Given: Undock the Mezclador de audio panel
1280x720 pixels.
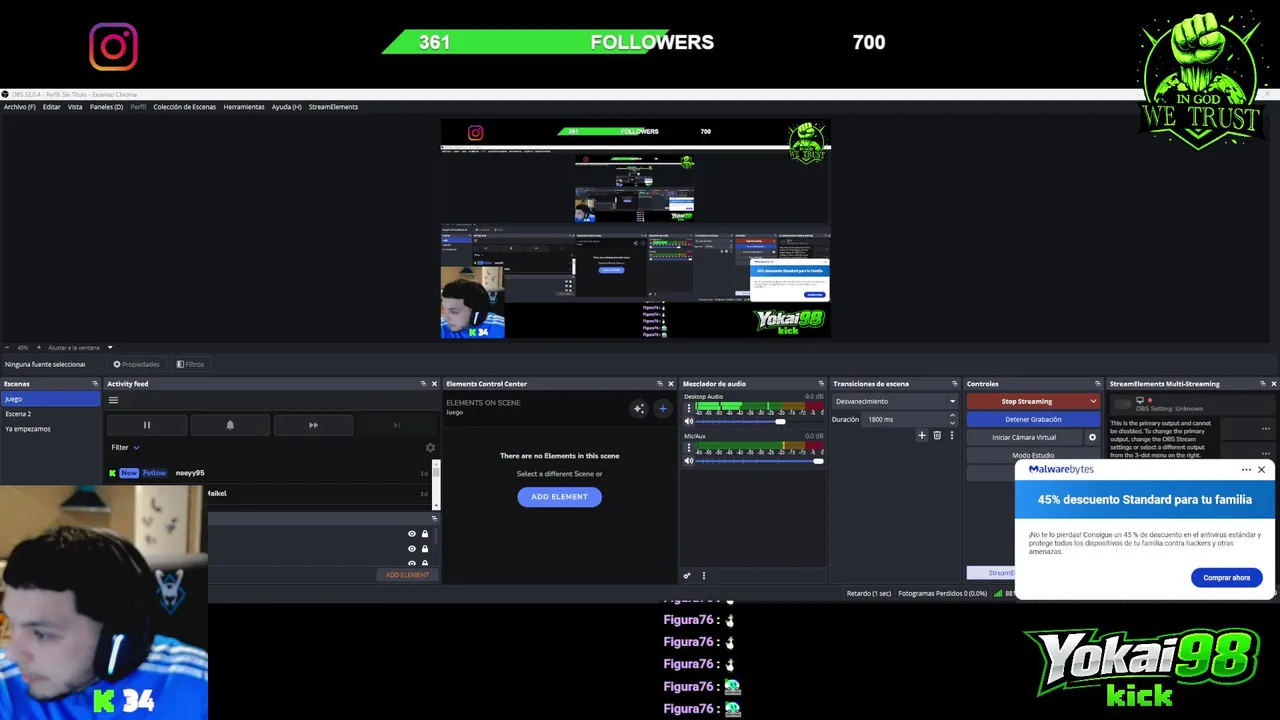Looking at the screenshot, I should (822, 384).
